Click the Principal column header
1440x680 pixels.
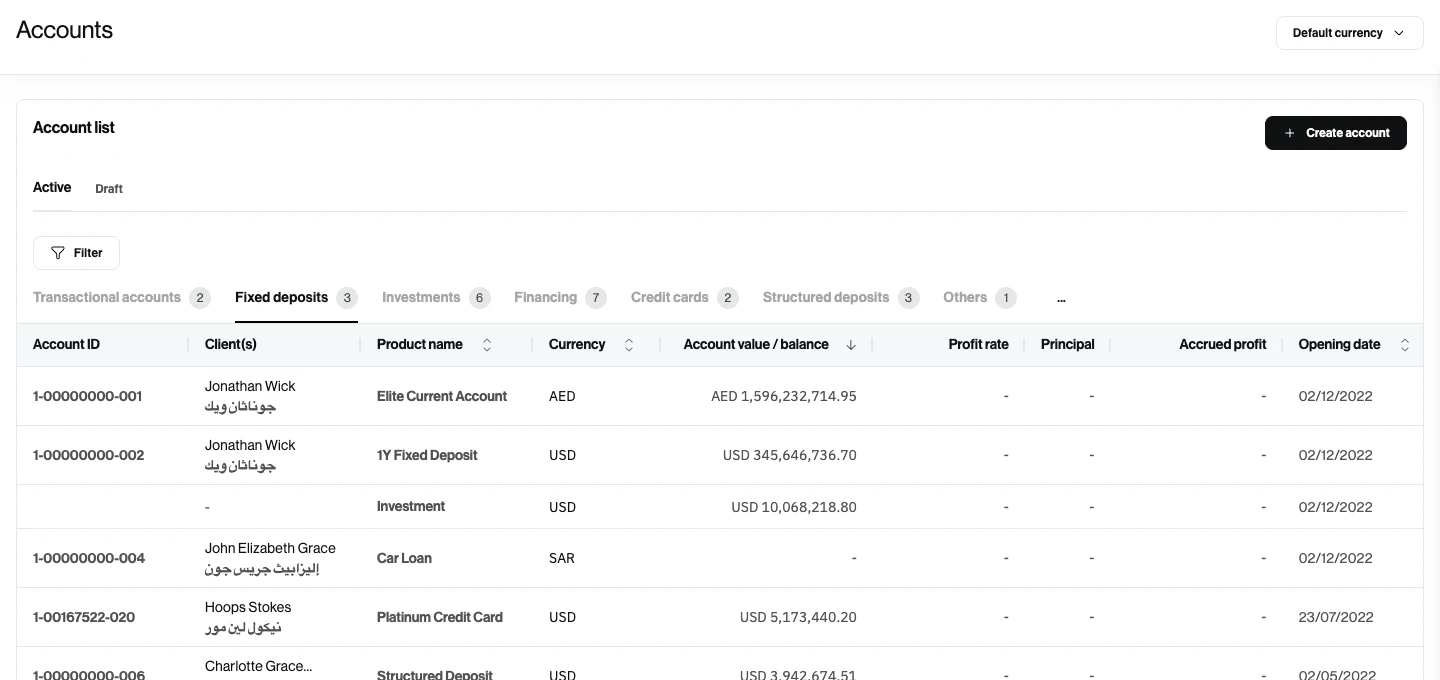(1067, 344)
